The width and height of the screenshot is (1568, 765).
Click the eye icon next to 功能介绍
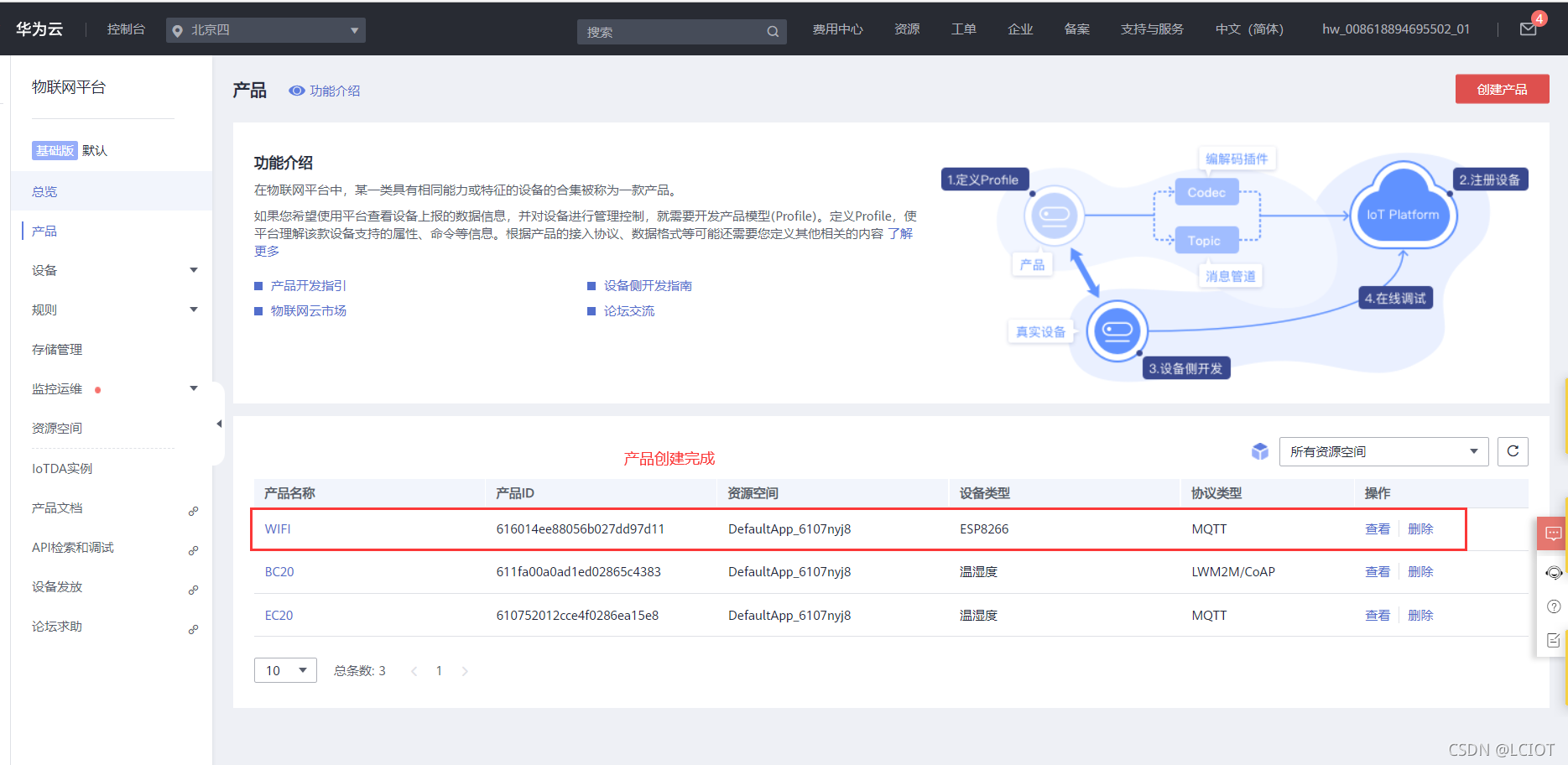(x=296, y=91)
